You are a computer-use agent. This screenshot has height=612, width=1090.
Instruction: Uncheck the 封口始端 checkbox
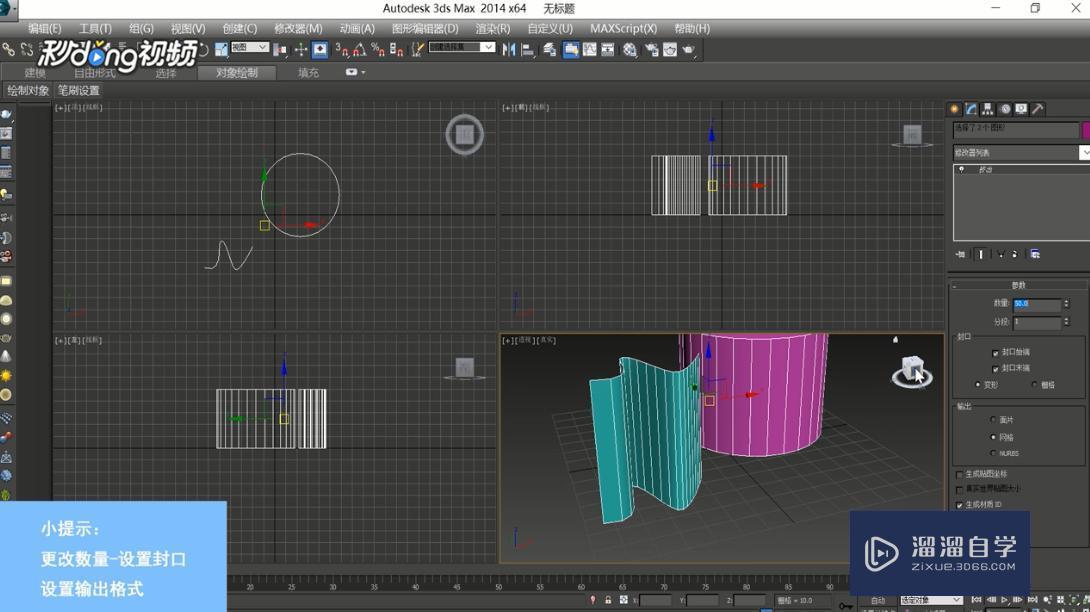coord(996,353)
